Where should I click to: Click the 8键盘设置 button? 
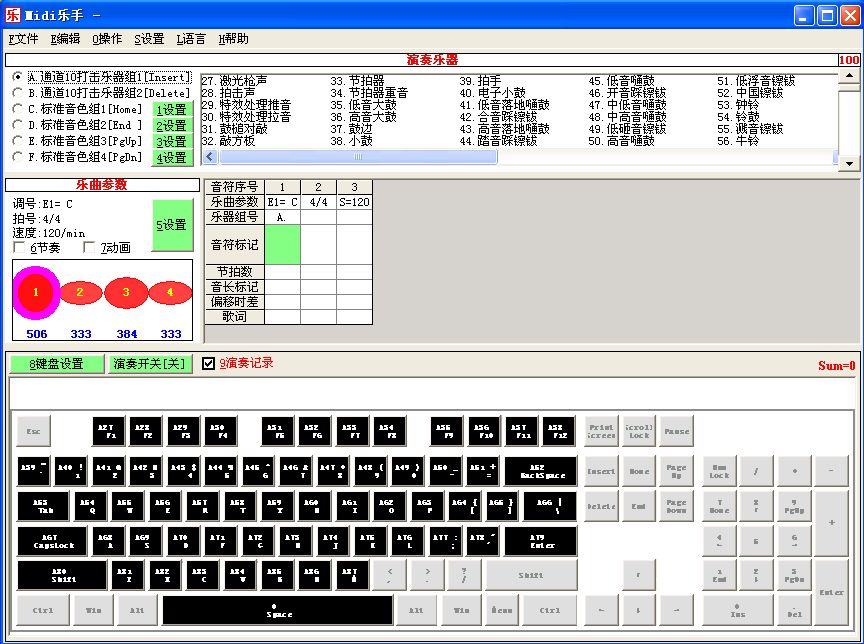[x=56, y=364]
